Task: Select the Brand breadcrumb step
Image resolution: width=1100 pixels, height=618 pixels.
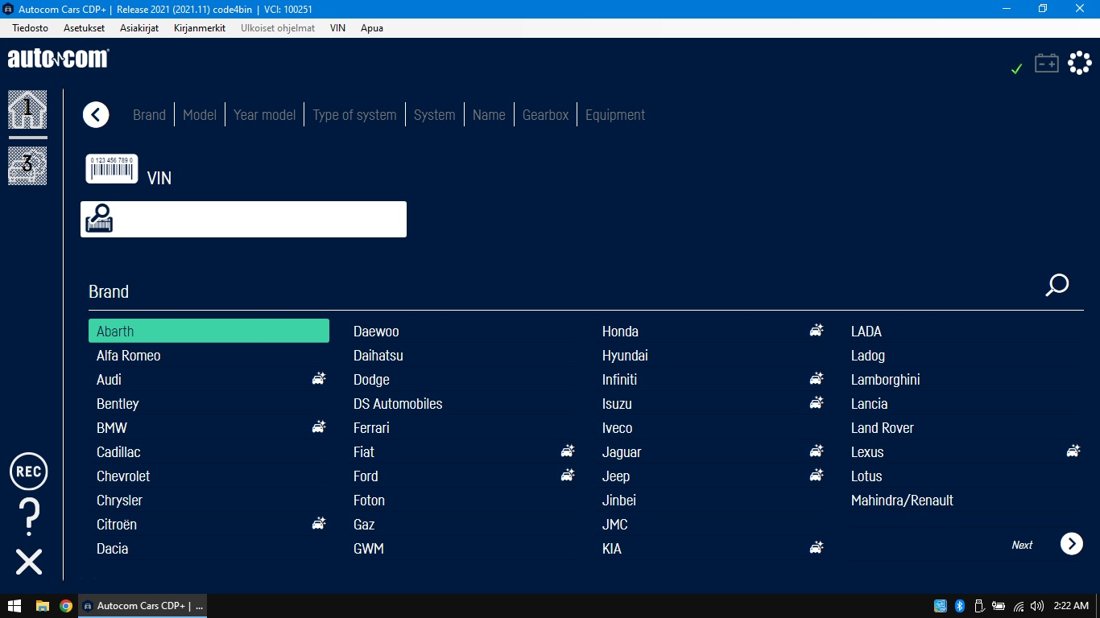Action: 149,115
